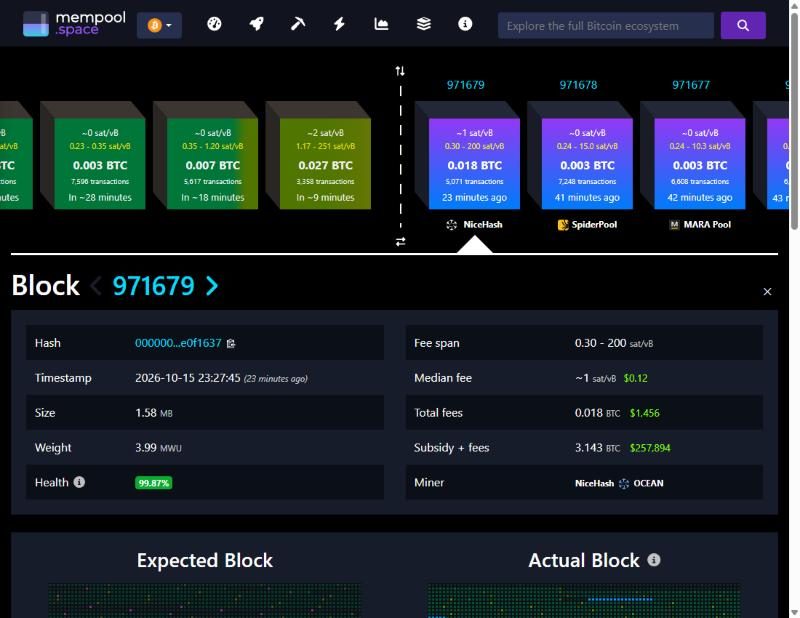Click the Health info icon
The image size is (800, 618).
(x=79, y=482)
